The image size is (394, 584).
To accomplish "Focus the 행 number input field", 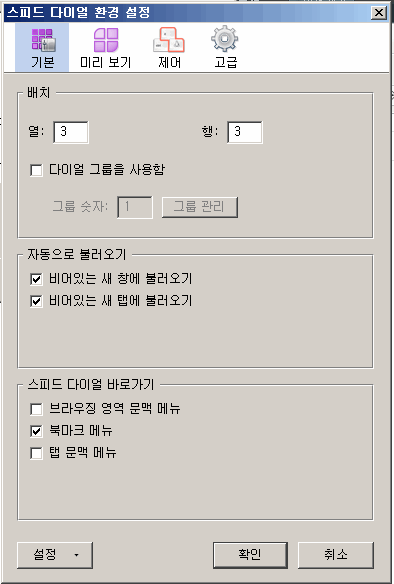I will [x=245, y=132].
